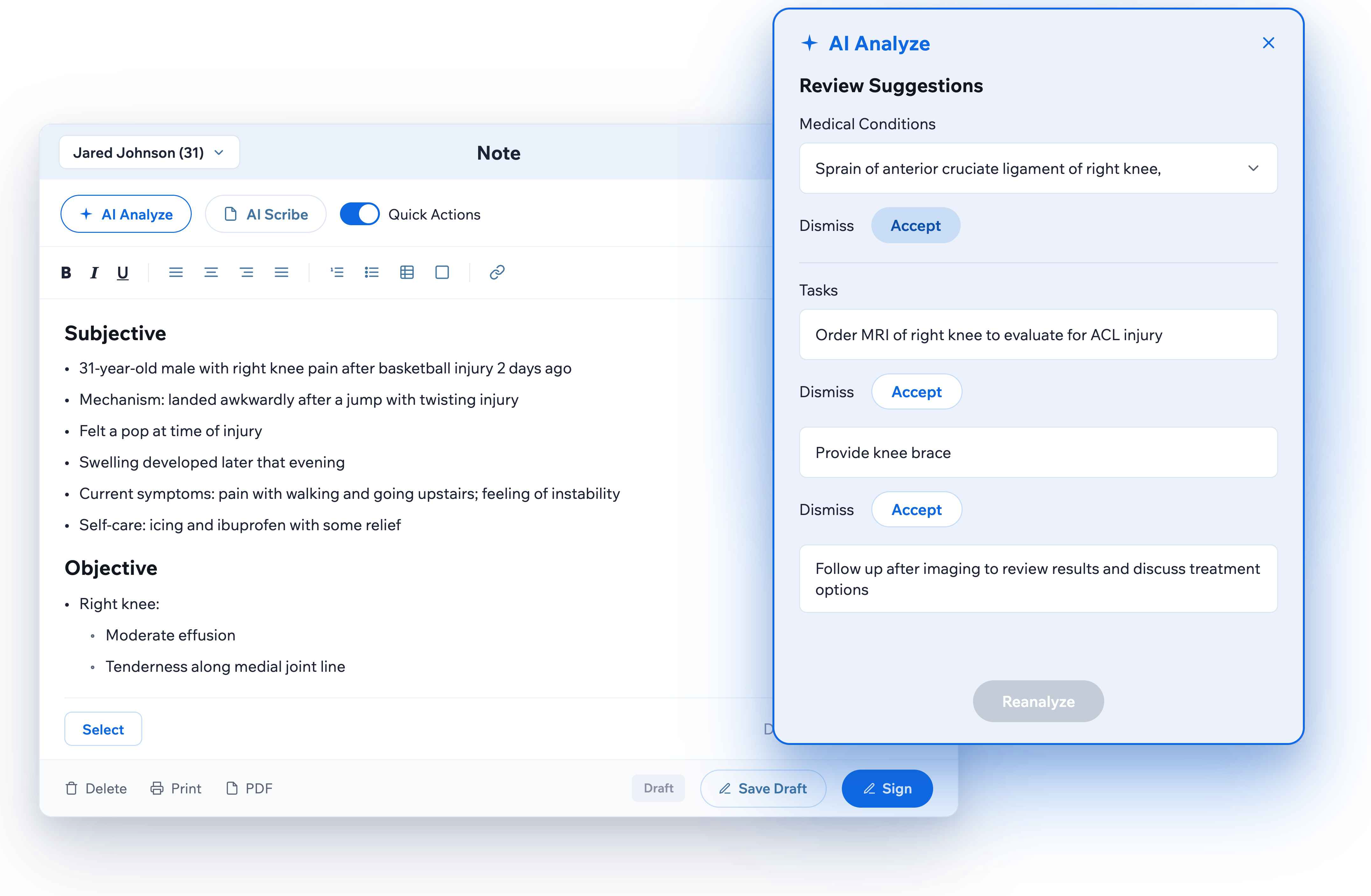This screenshot has width=1371, height=896.
Task: Accept the Provide knee brace task
Action: click(x=917, y=510)
